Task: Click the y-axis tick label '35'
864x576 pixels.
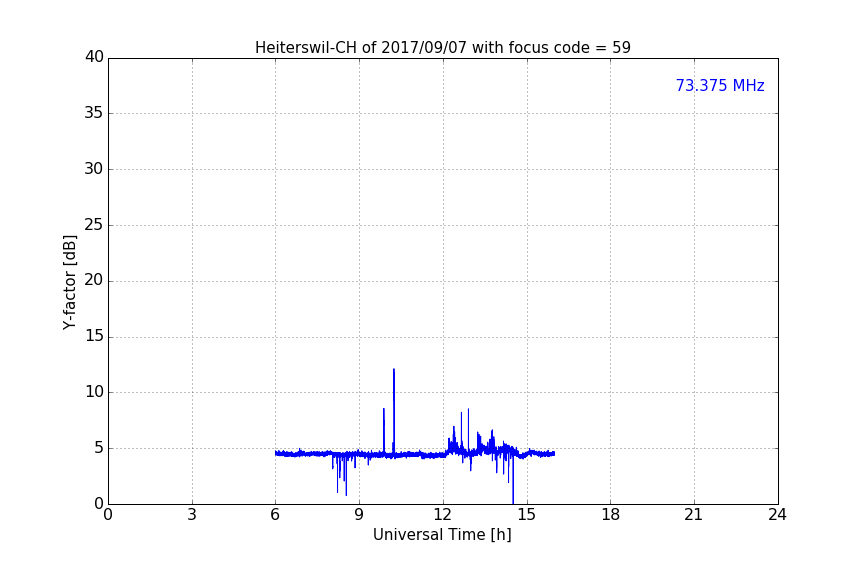Action: tap(94, 113)
